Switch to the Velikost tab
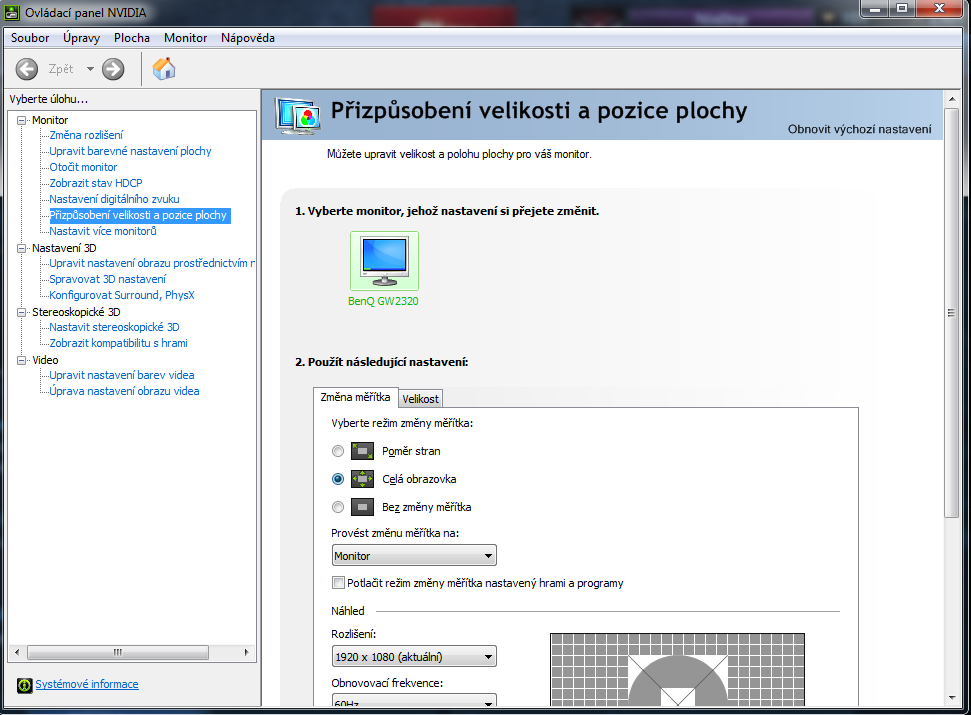 (x=420, y=399)
